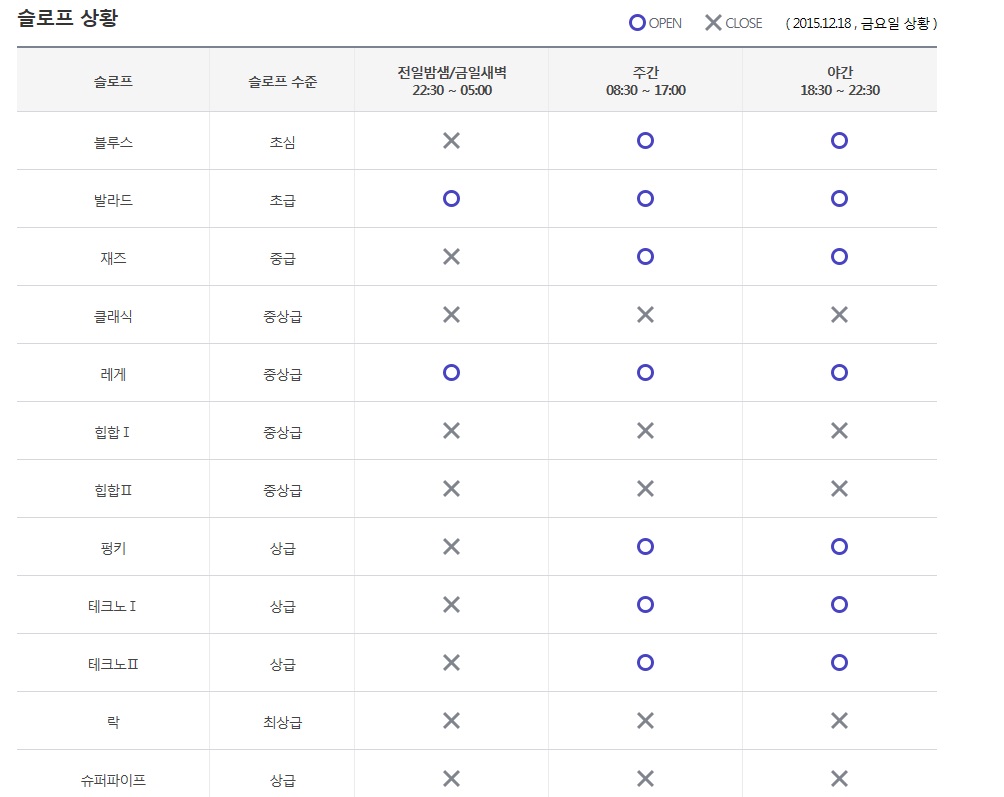Click 발라드 overnight open circle icon
This screenshot has height=797, width=1004.
[451, 199]
